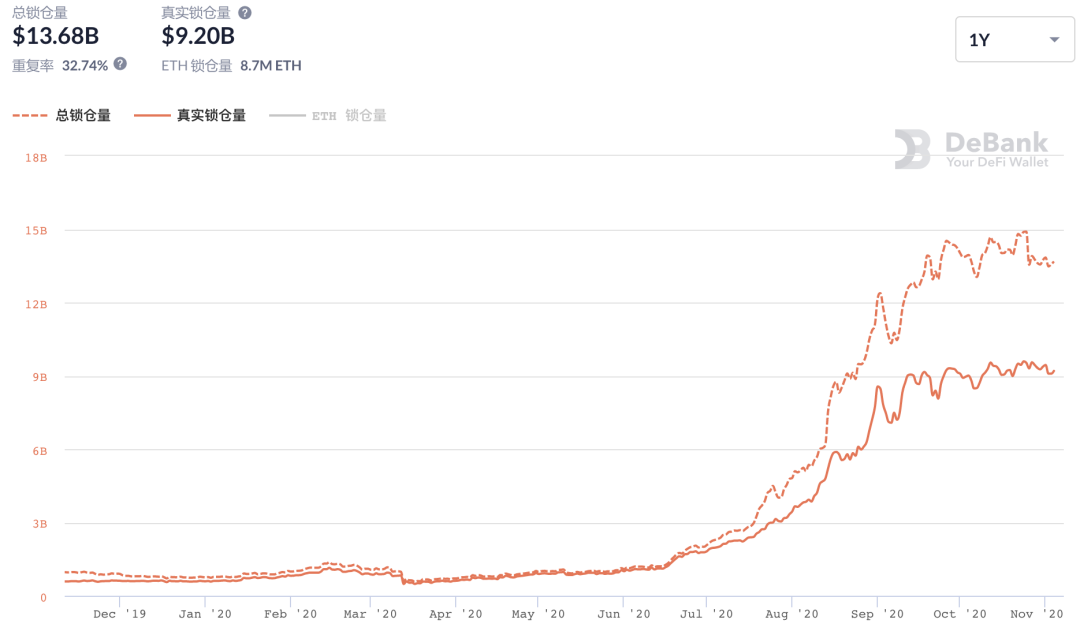The width and height of the screenshot is (1080, 635).
Task: Click help icon next to 重复率 32.74%
Action: 120,64
